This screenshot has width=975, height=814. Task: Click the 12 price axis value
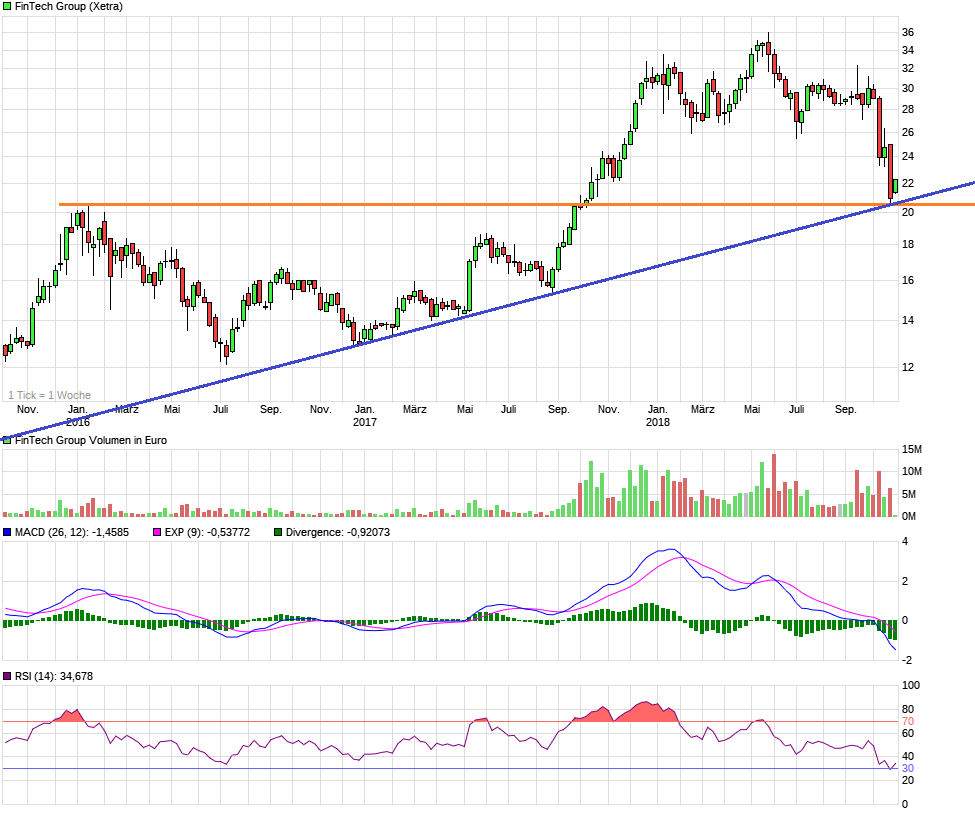[908, 367]
